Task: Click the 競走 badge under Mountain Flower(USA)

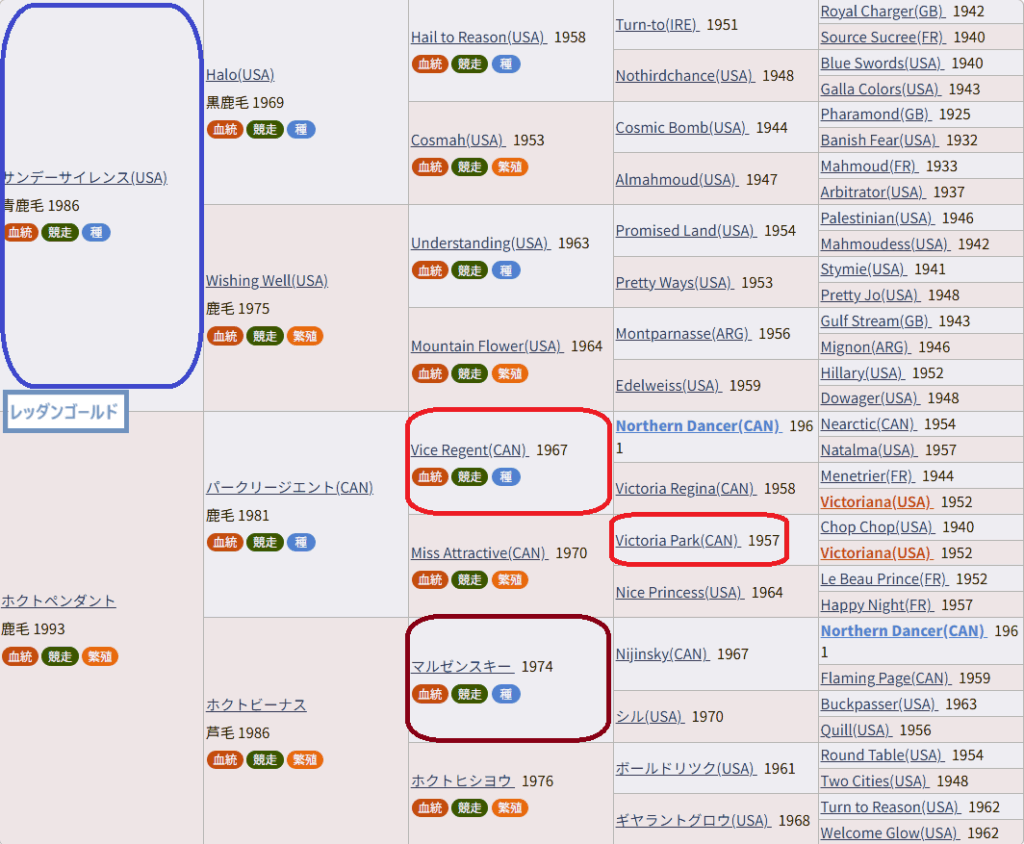Action: tap(469, 373)
